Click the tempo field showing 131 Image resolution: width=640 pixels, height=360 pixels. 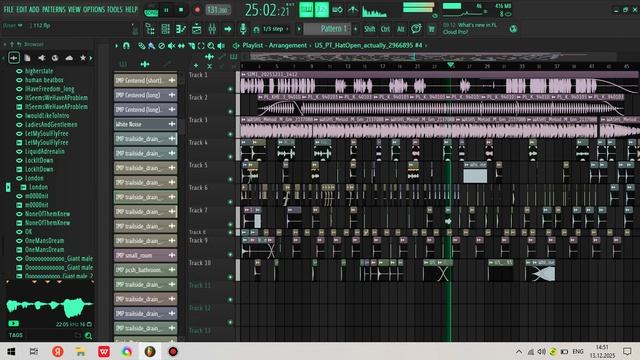[x=218, y=10]
